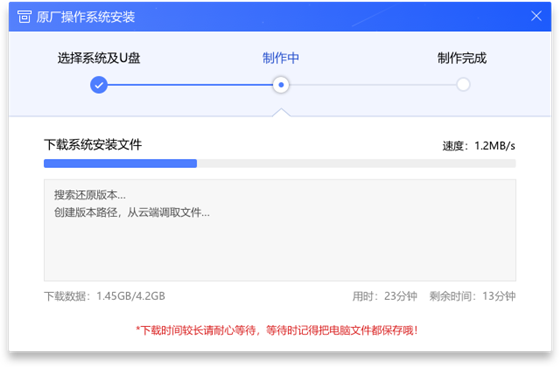560x367 pixels.
Task: Click the 搜索还原版本... log line
Action: tap(90, 195)
